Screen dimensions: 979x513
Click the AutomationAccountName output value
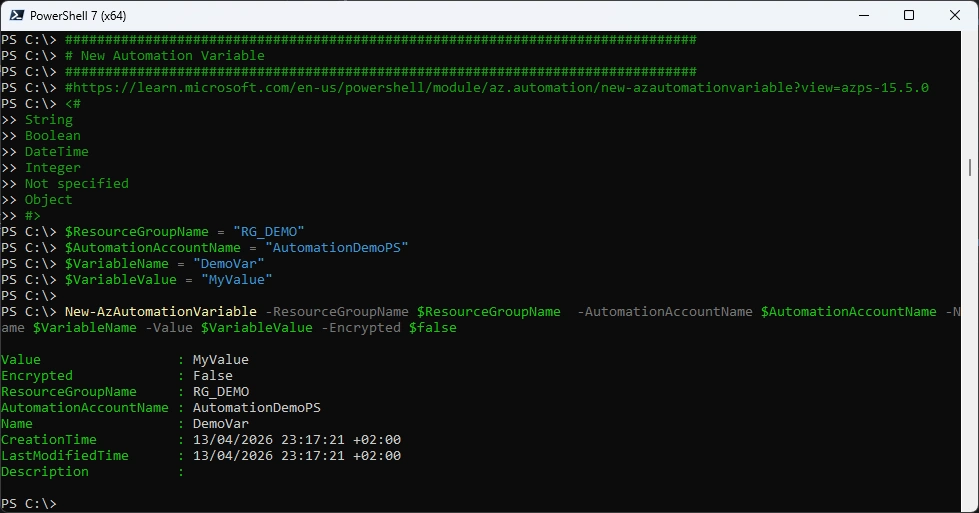coord(256,408)
